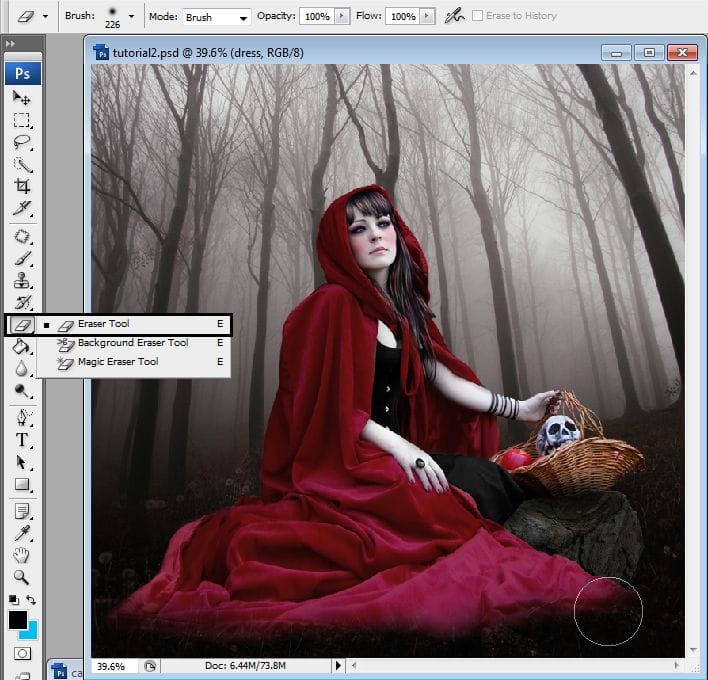Swap foreground and background colors
The width and height of the screenshot is (708, 680).
click(x=32, y=600)
